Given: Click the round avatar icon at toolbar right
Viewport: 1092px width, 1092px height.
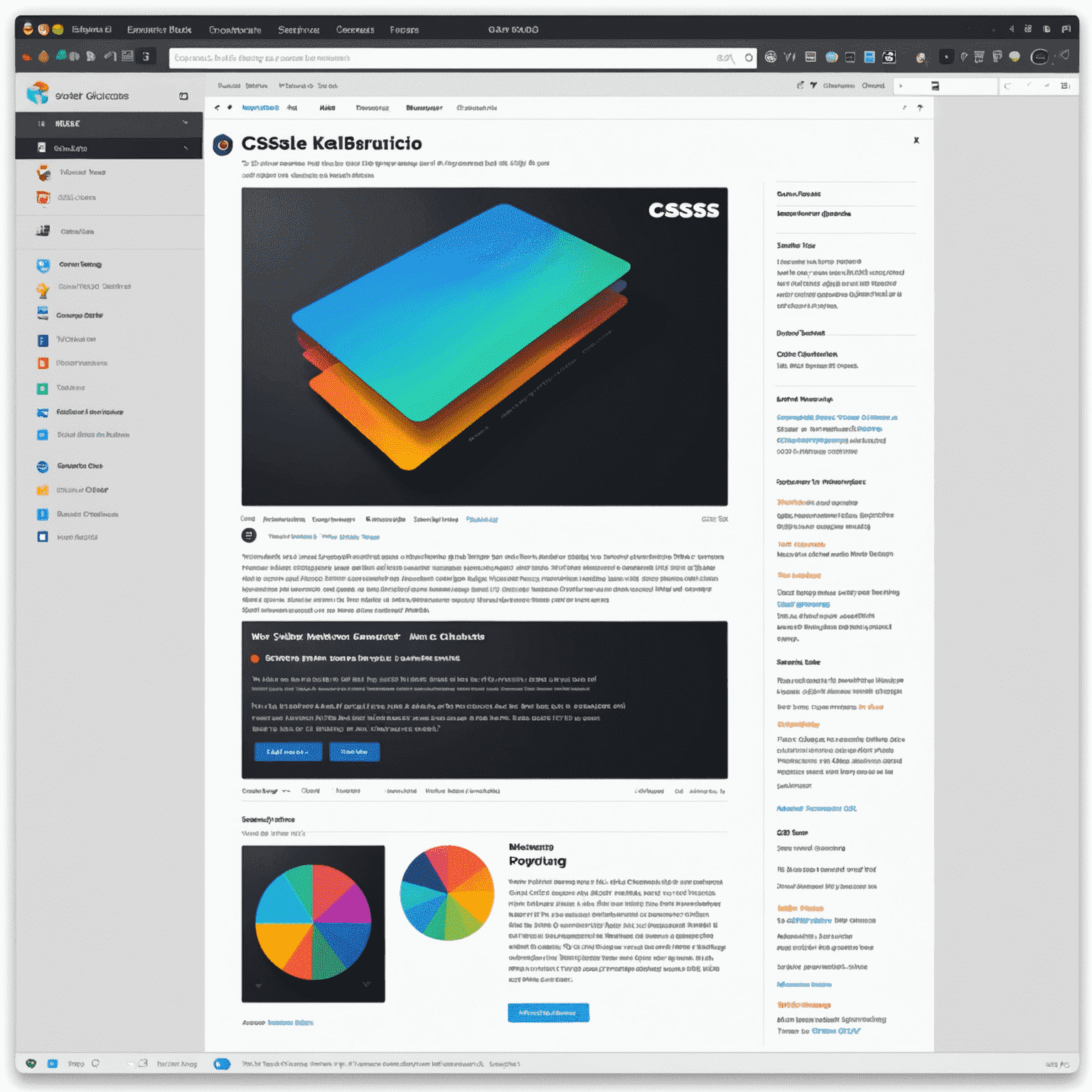Looking at the screenshot, I should pyautogui.click(x=1039, y=57).
